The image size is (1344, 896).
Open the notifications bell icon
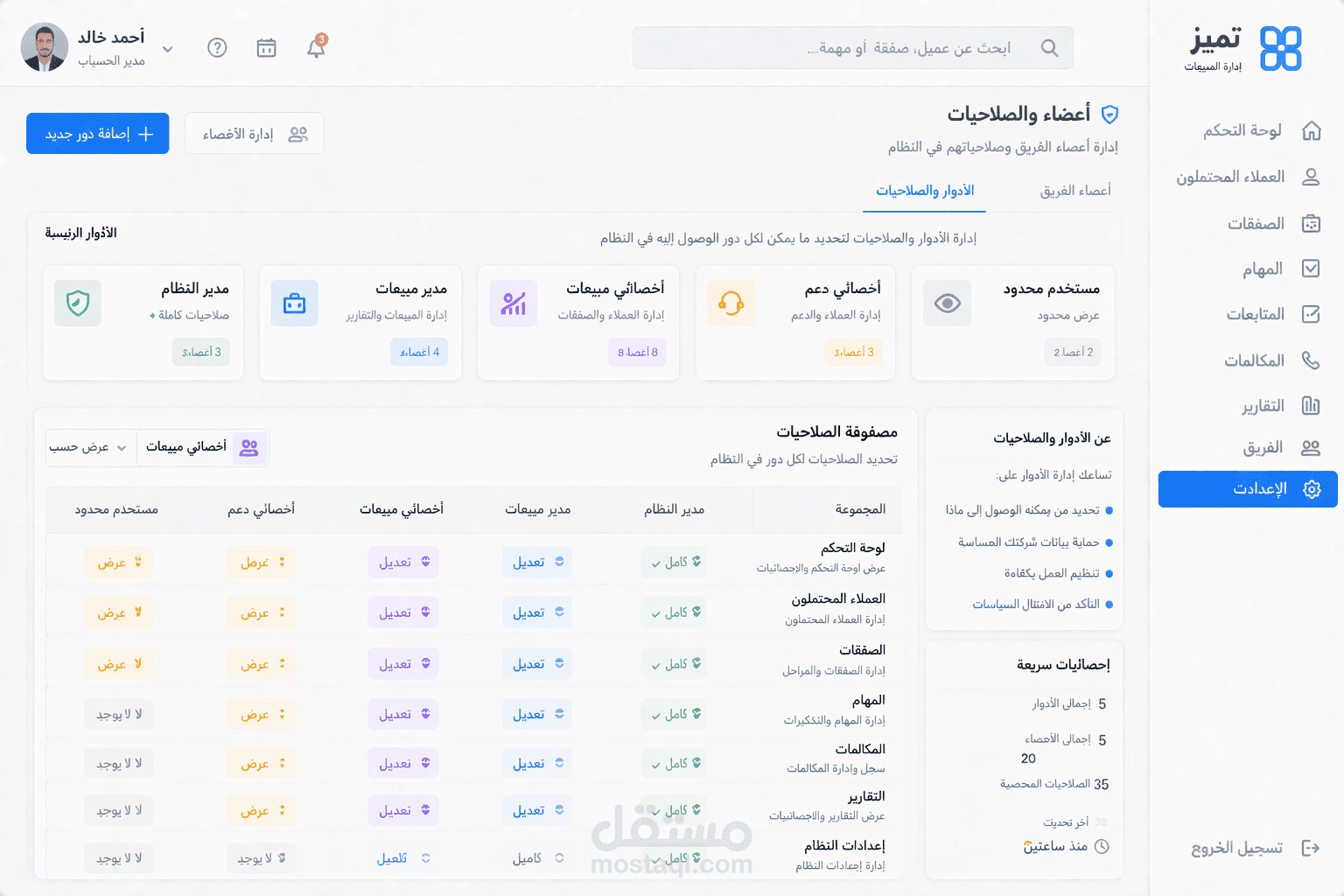pyautogui.click(x=316, y=47)
